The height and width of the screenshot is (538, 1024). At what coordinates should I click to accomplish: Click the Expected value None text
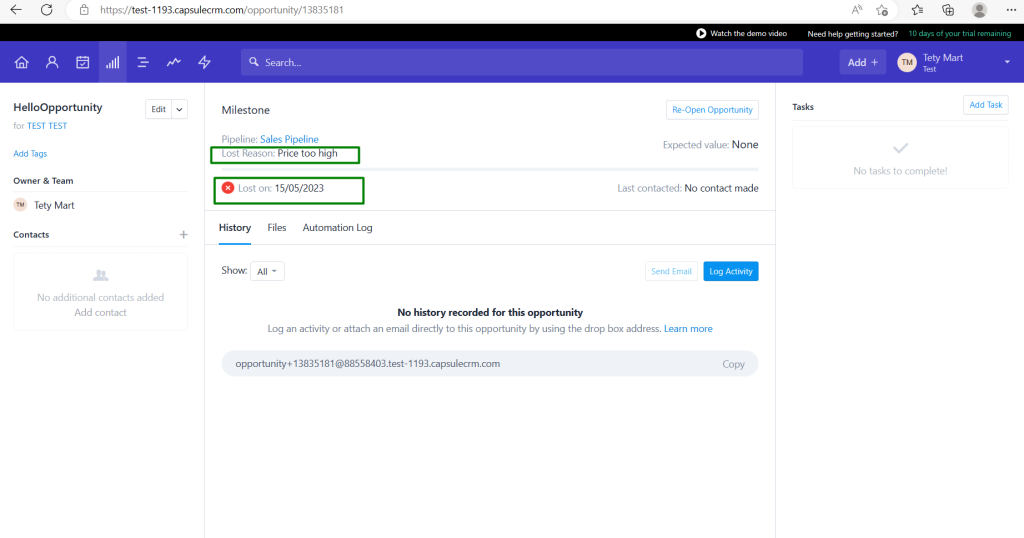pyautogui.click(x=711, y=144)
